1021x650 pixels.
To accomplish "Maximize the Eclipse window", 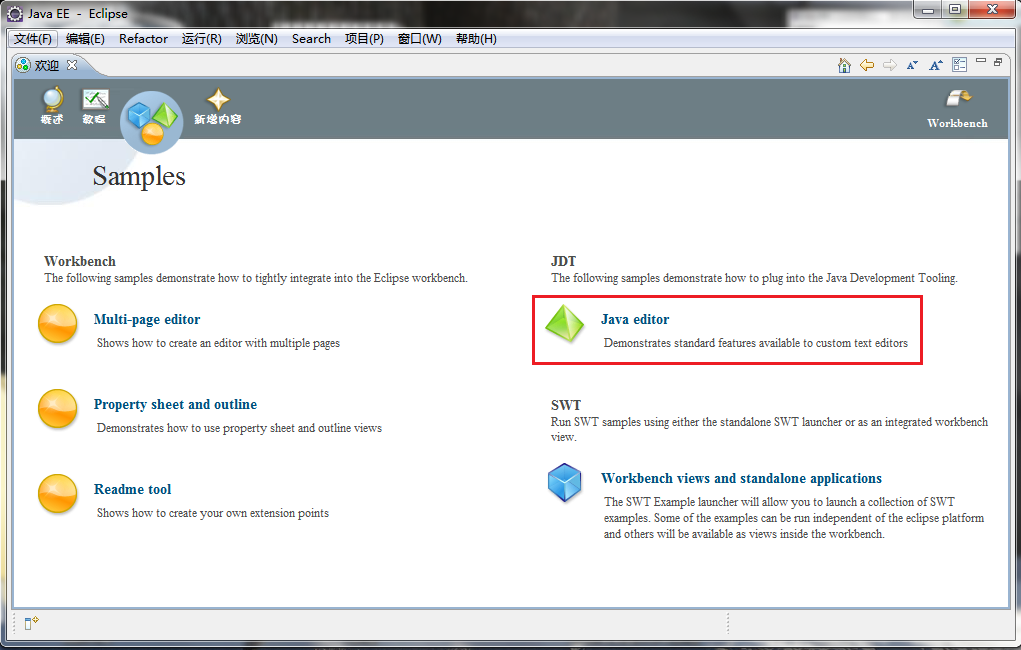I will pyautogui.click(x=955, y=10).
